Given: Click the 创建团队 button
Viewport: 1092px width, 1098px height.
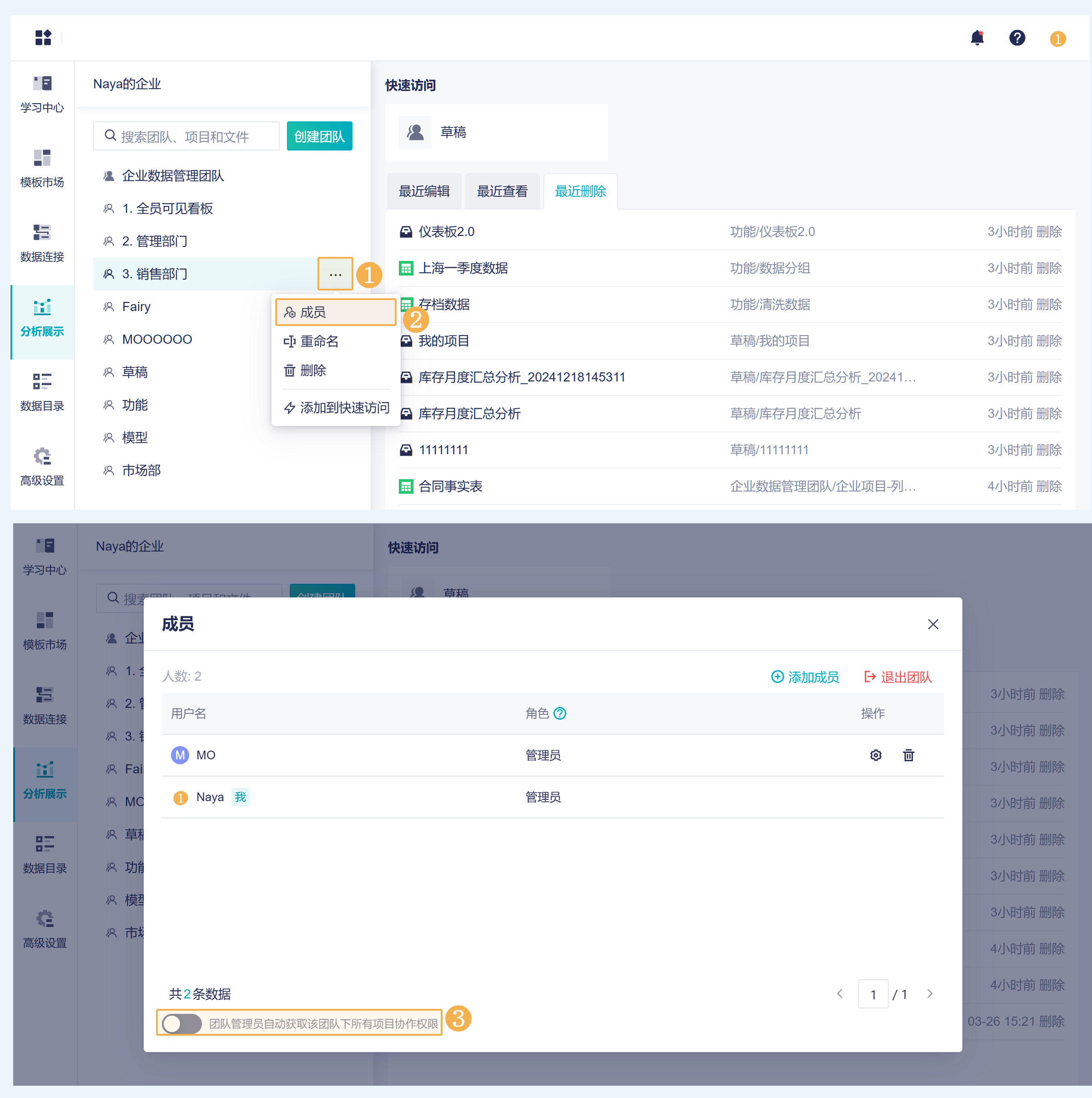Looking at the screenshot, I should pos(319,136).
